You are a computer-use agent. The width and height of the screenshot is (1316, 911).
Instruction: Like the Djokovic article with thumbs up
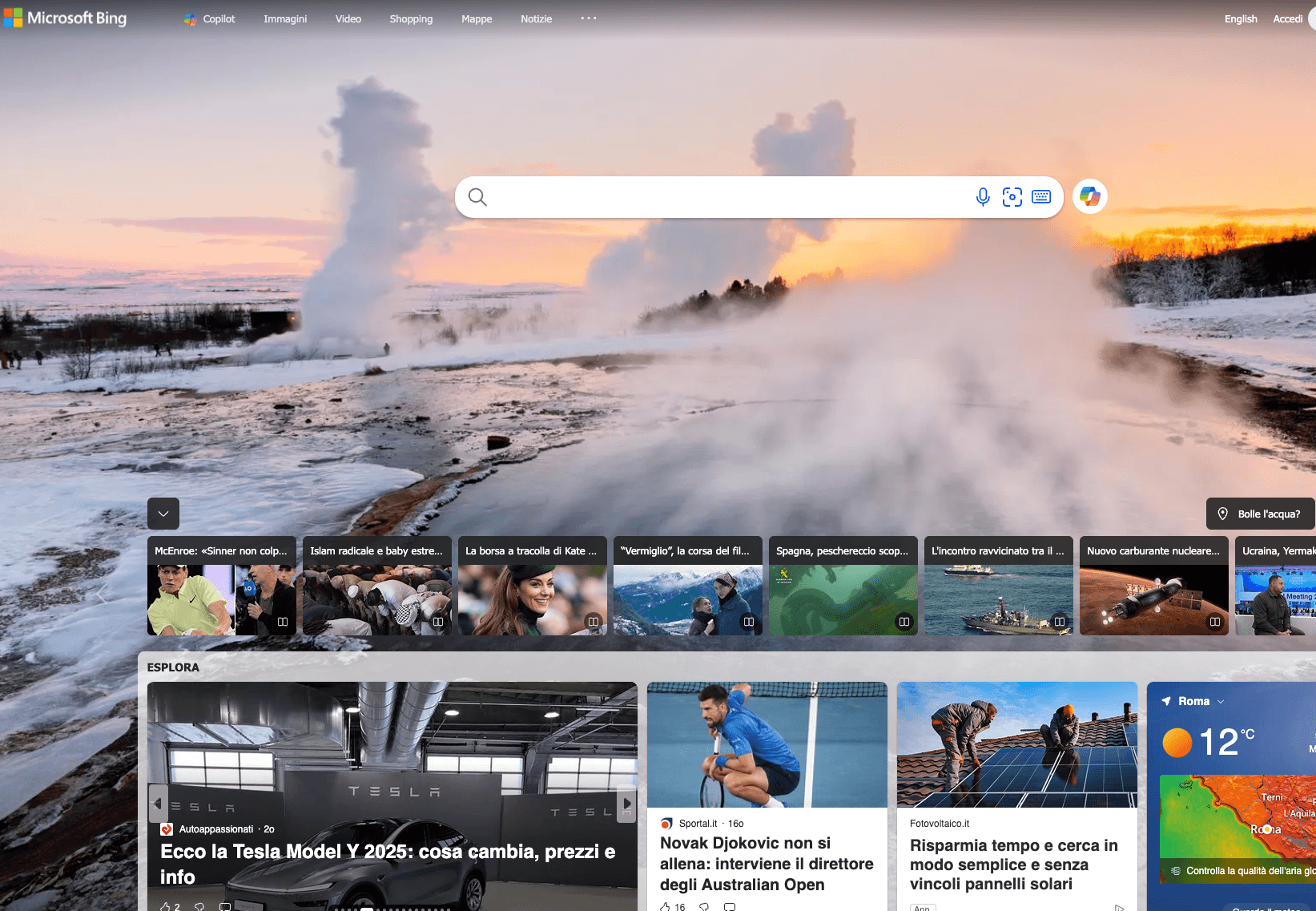[665, 906]
